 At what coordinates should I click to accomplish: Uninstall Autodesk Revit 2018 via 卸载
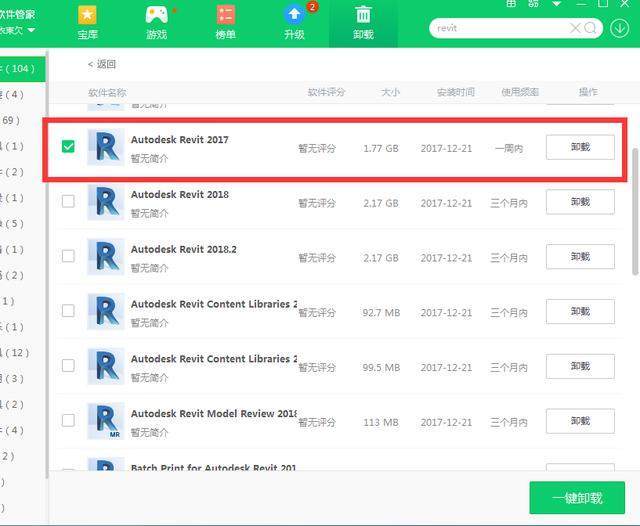click(580, 202)
